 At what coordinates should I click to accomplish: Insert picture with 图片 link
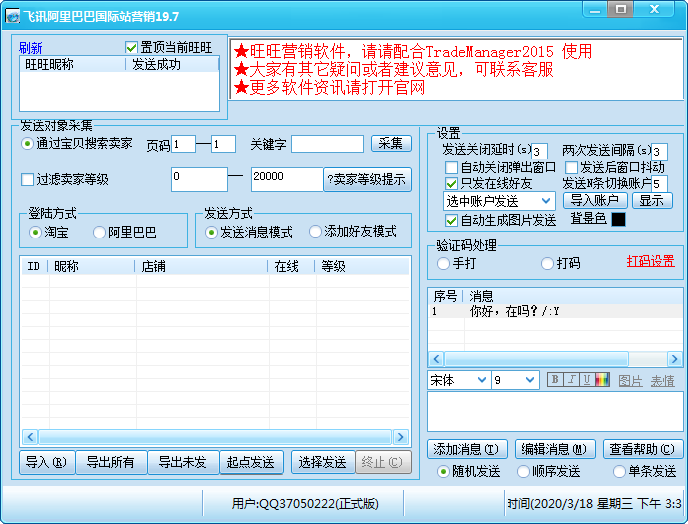coord(630,381)
